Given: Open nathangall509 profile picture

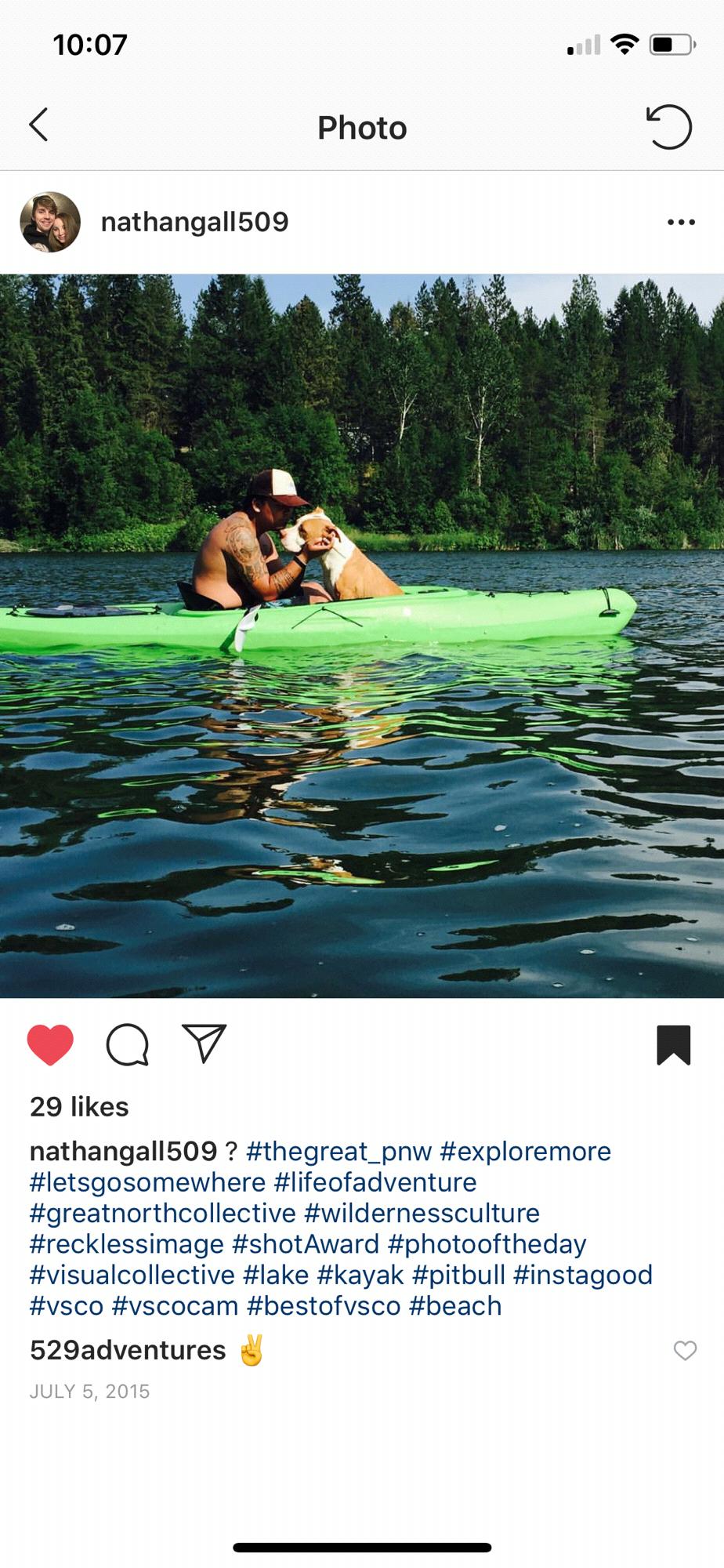Looking at the screenshot, I should 50,222.
